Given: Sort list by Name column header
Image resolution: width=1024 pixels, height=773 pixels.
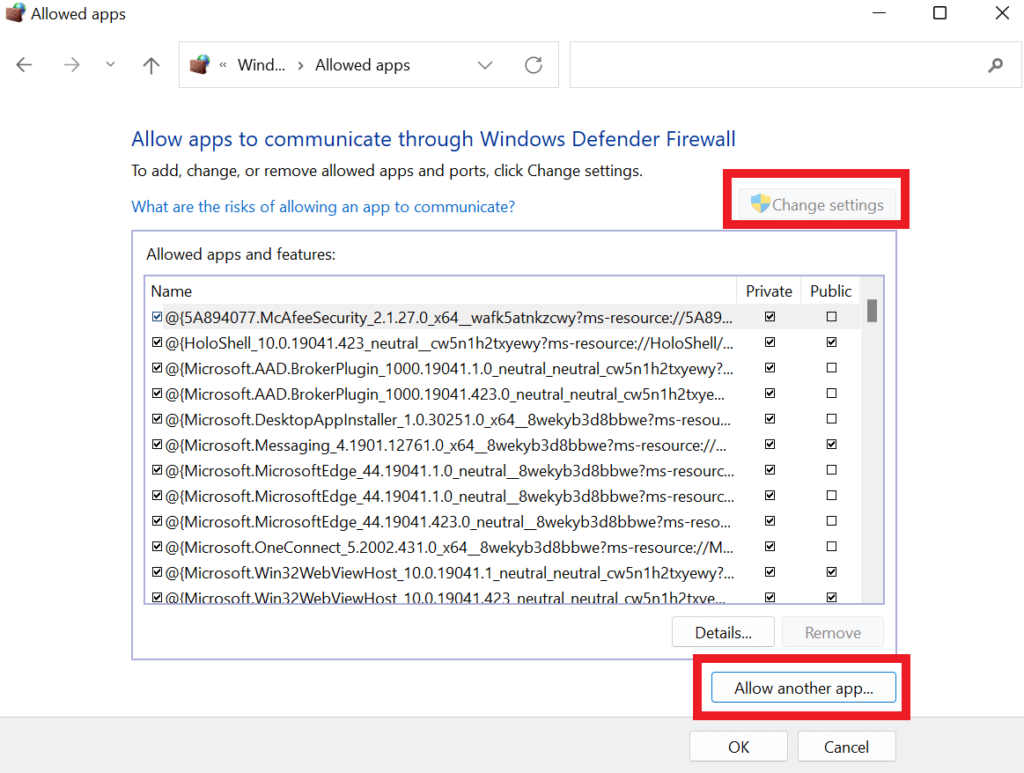Looking at the screenshot, I should pyautogui.click(x=441, y=291).
